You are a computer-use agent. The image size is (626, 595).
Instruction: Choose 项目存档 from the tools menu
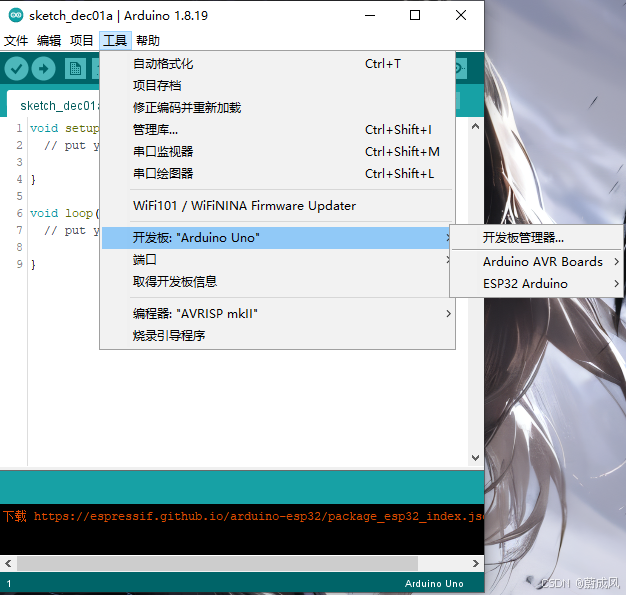click(x=277, y=85)
